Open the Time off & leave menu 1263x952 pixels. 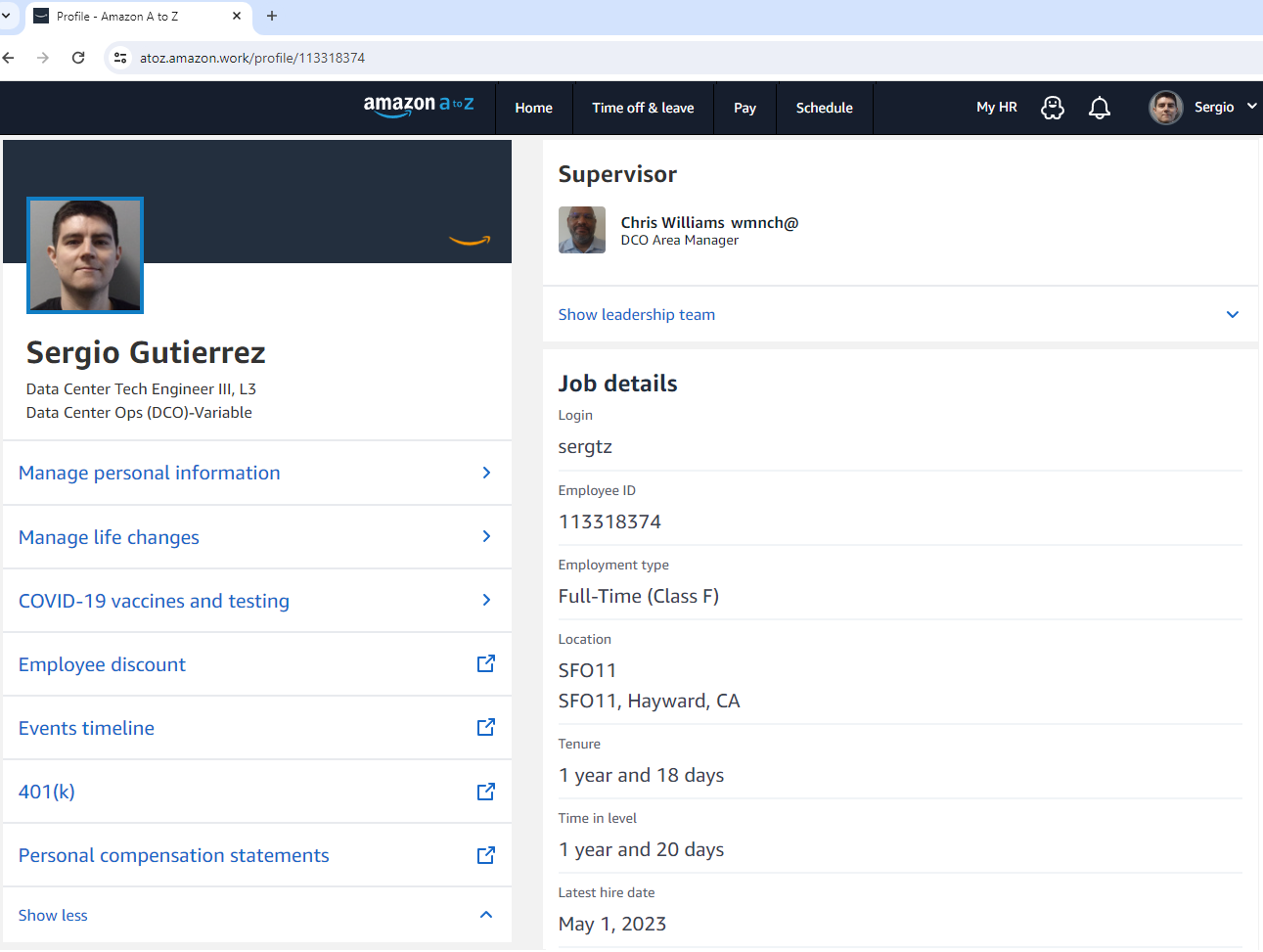point(643,108)
